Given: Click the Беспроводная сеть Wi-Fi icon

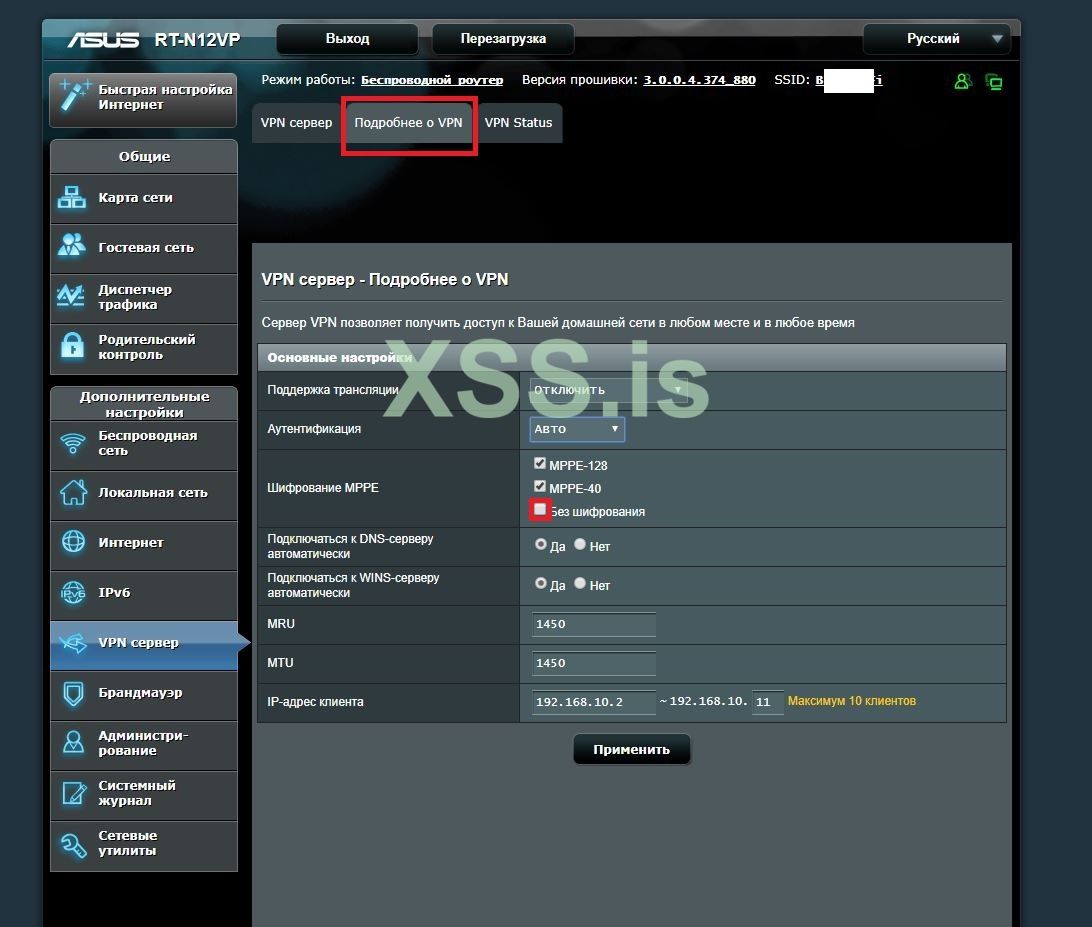Looking at the screenshot, I should point(72,443).
